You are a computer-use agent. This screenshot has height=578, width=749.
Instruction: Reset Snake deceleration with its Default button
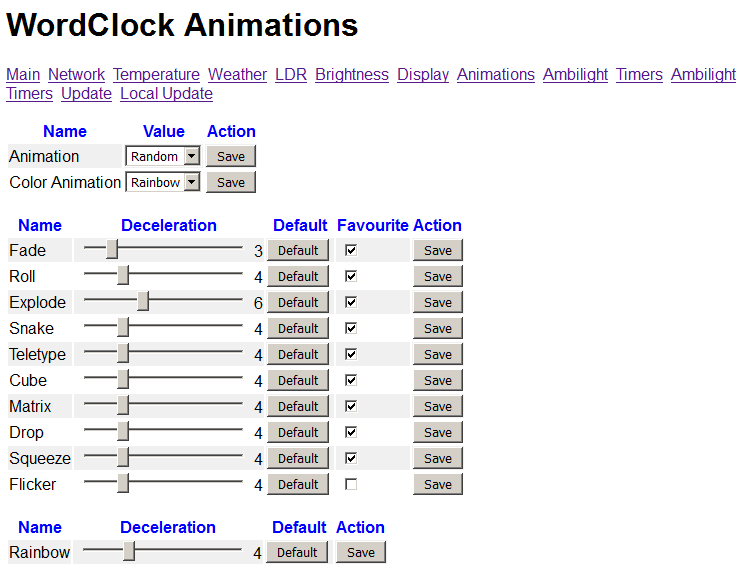[298, 329]
